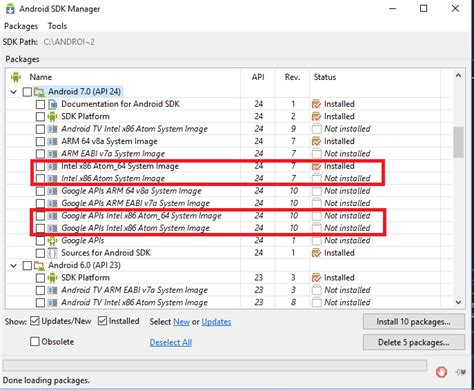Viewport: 474px width, 390px height.
Task: Tick the Intel x86 Atom System Image checkbox
Action: click(40, 179)
